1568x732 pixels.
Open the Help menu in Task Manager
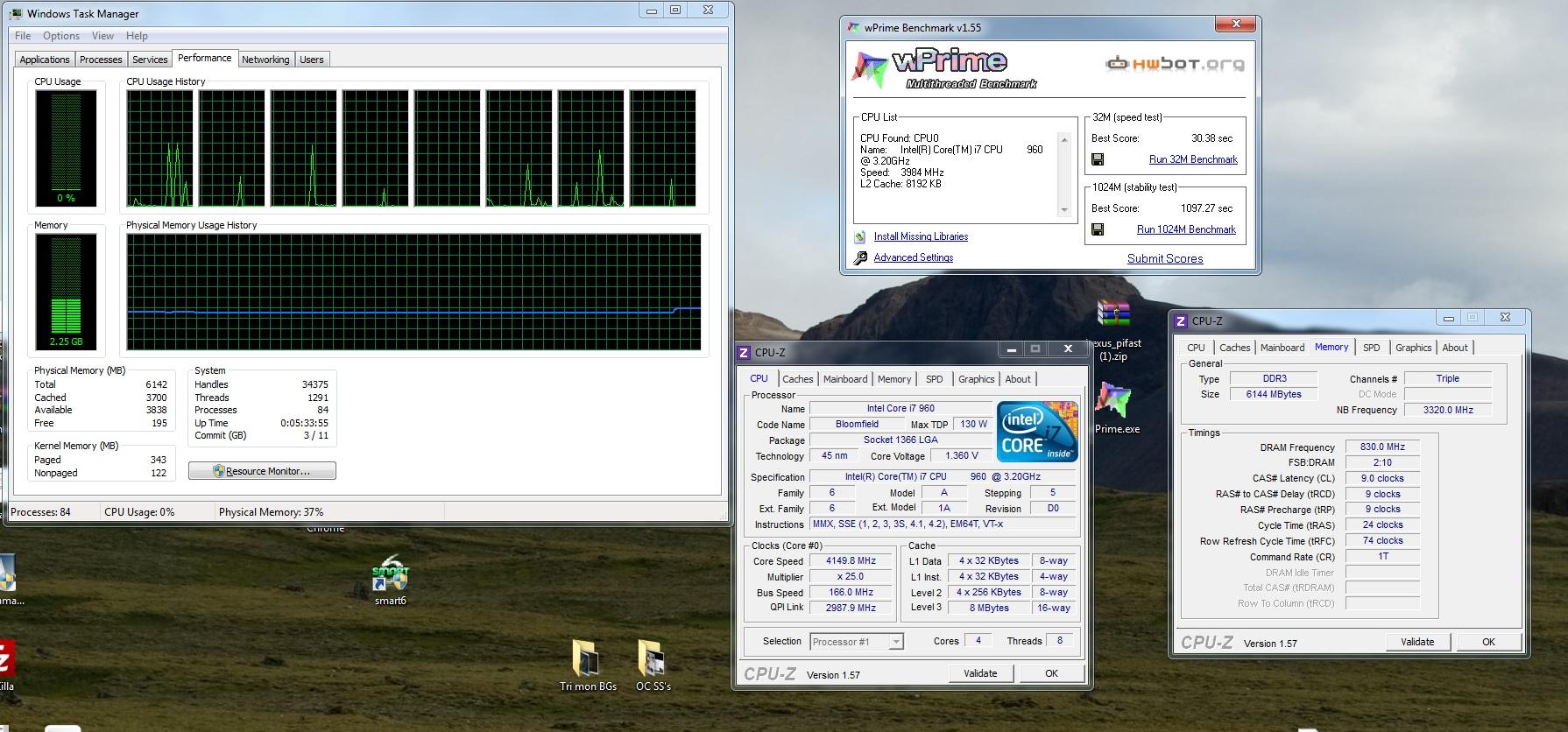pyautogui.click(x=137, y=36)
